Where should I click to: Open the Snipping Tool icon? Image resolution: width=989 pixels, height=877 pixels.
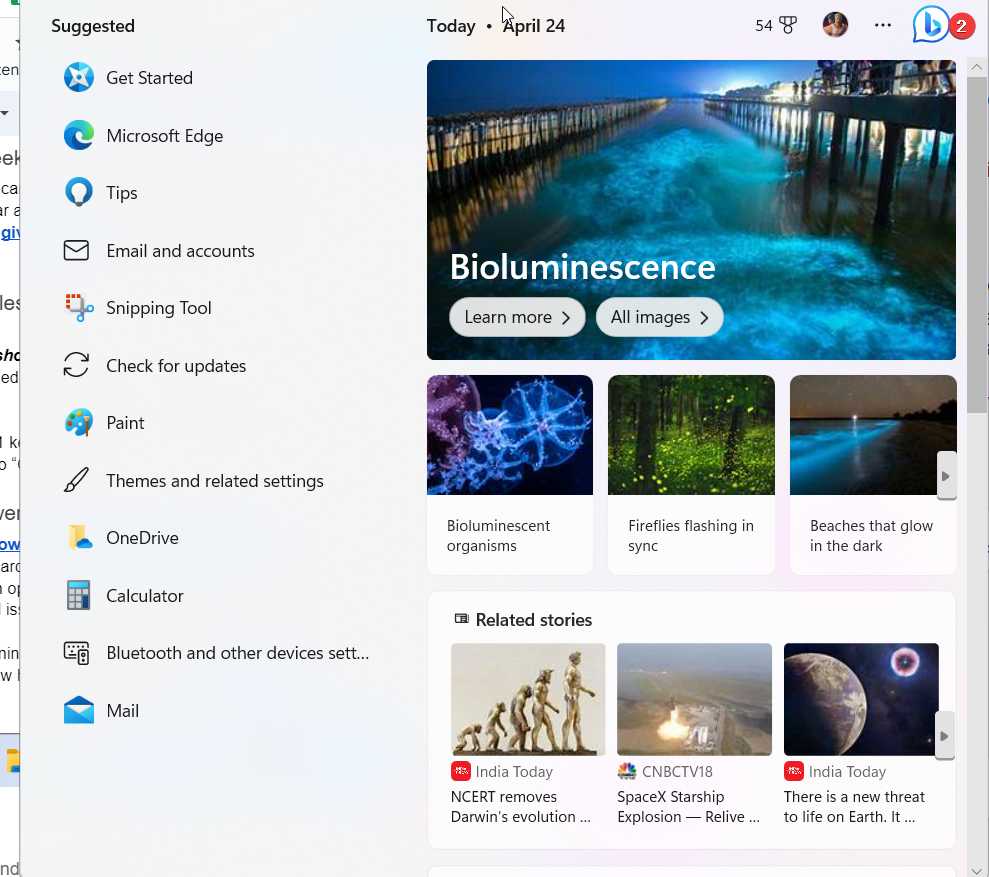click(79, 308)
